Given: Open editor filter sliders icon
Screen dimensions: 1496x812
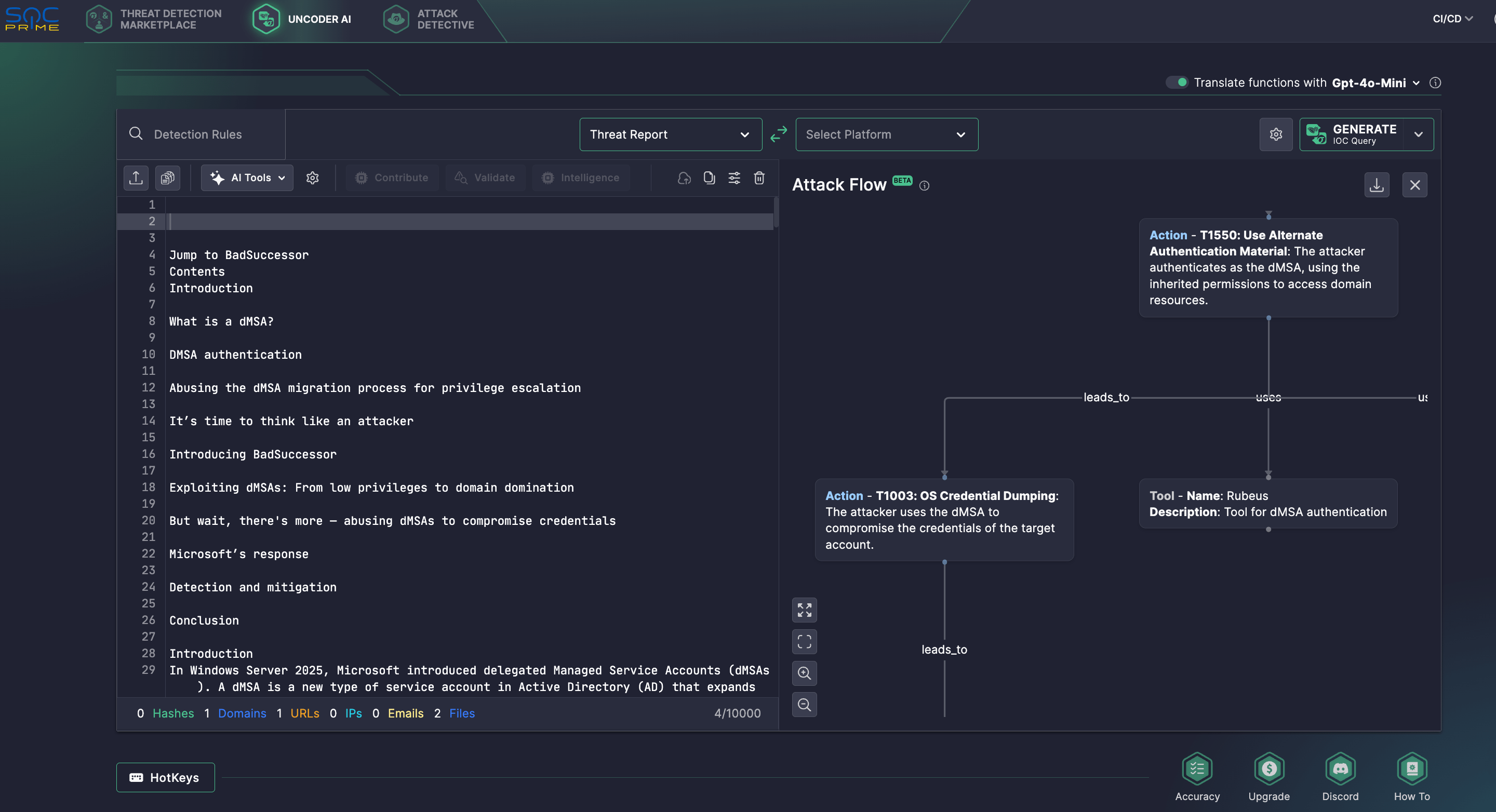Looking at the screenshot, I should point(734,178).
